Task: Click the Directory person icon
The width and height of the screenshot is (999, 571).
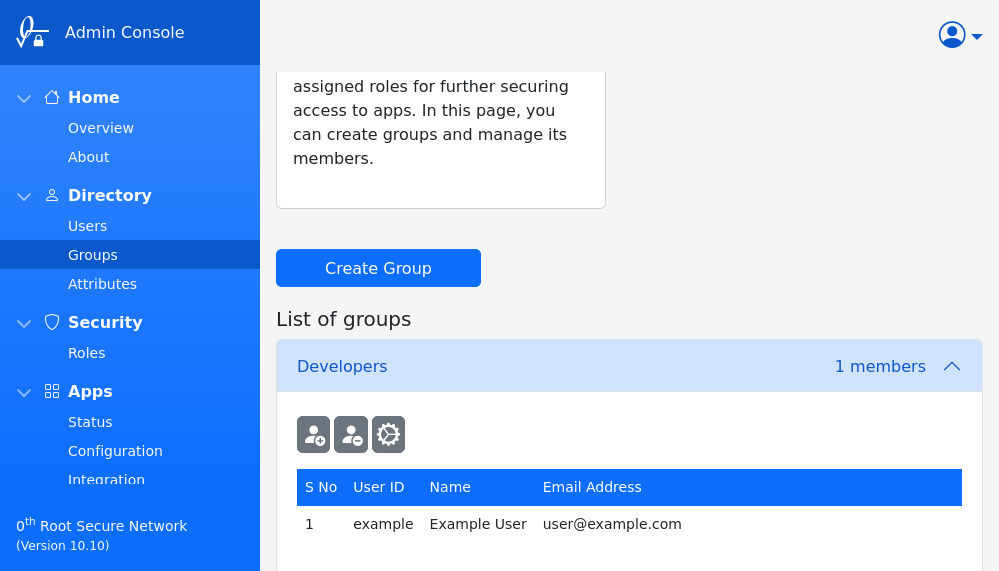Action: click(52, 195)
